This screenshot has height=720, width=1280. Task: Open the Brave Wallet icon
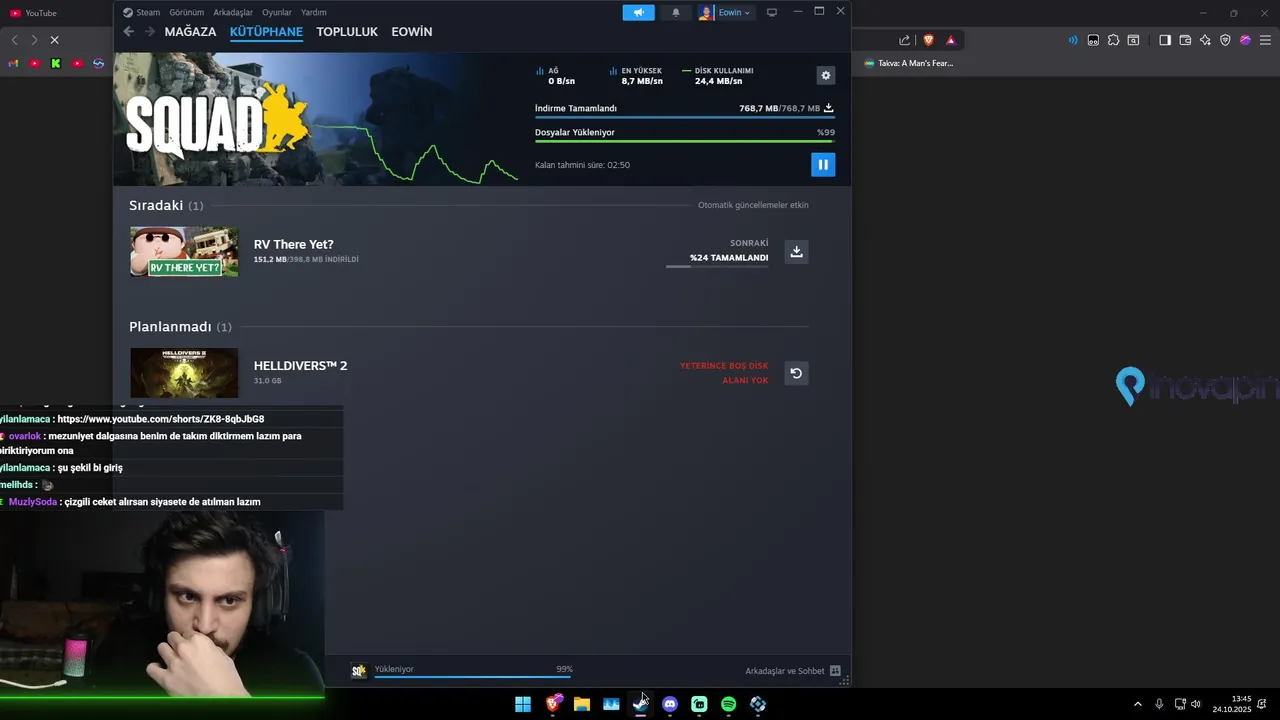click(1185, 40)
